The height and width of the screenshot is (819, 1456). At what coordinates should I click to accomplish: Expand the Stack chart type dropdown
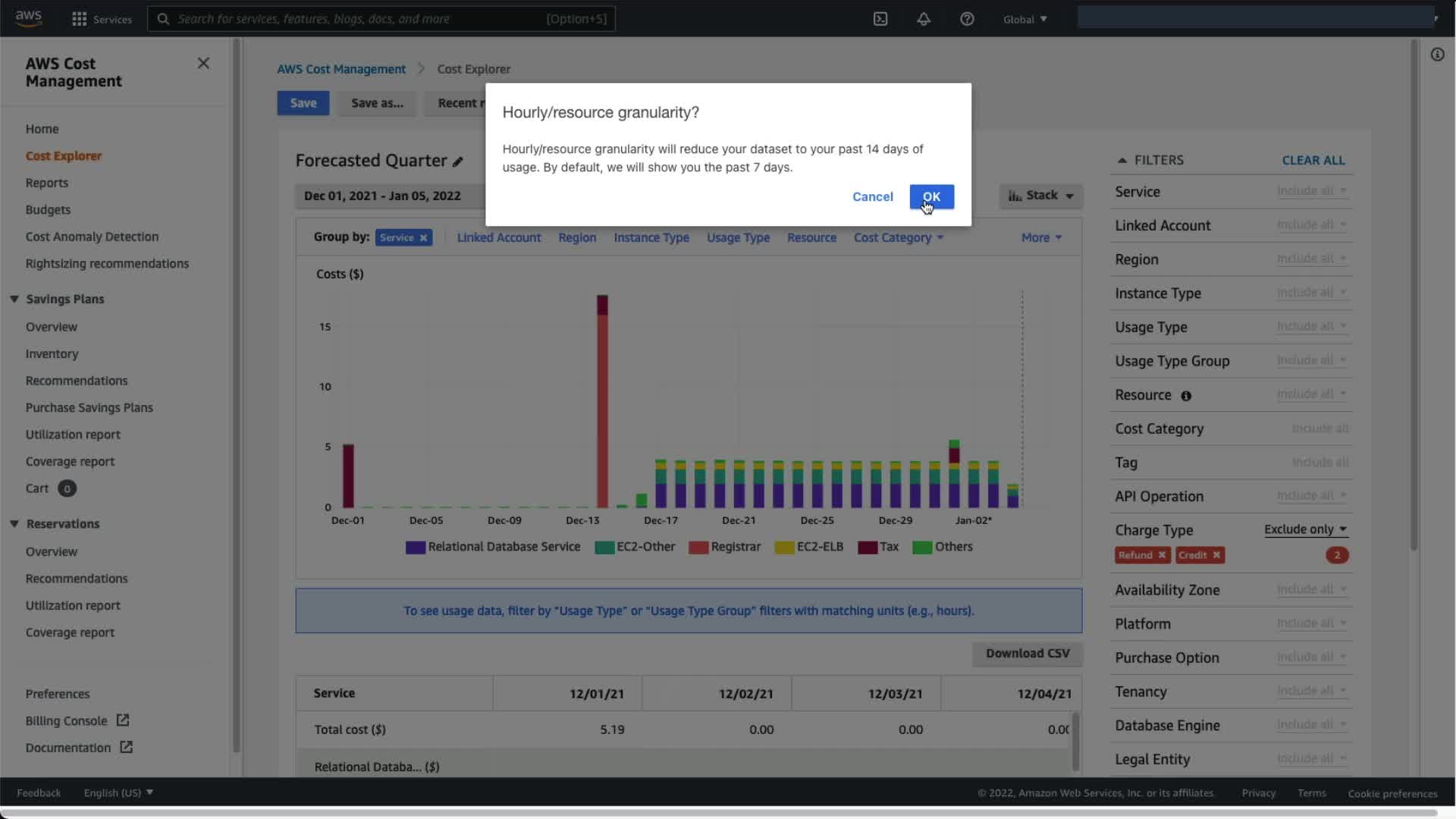(x=1040, y=196)
